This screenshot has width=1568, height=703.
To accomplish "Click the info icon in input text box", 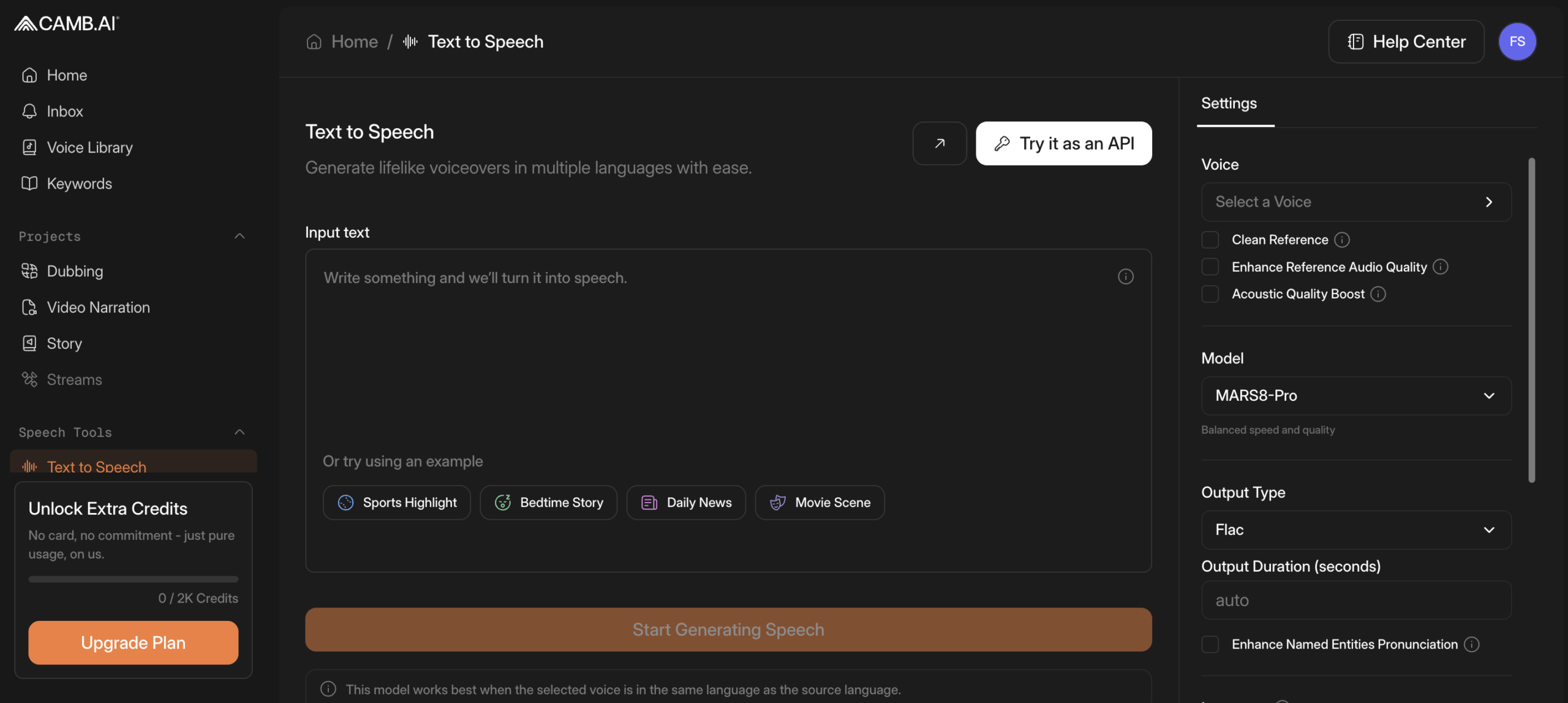I will [x=1125, y=277].
